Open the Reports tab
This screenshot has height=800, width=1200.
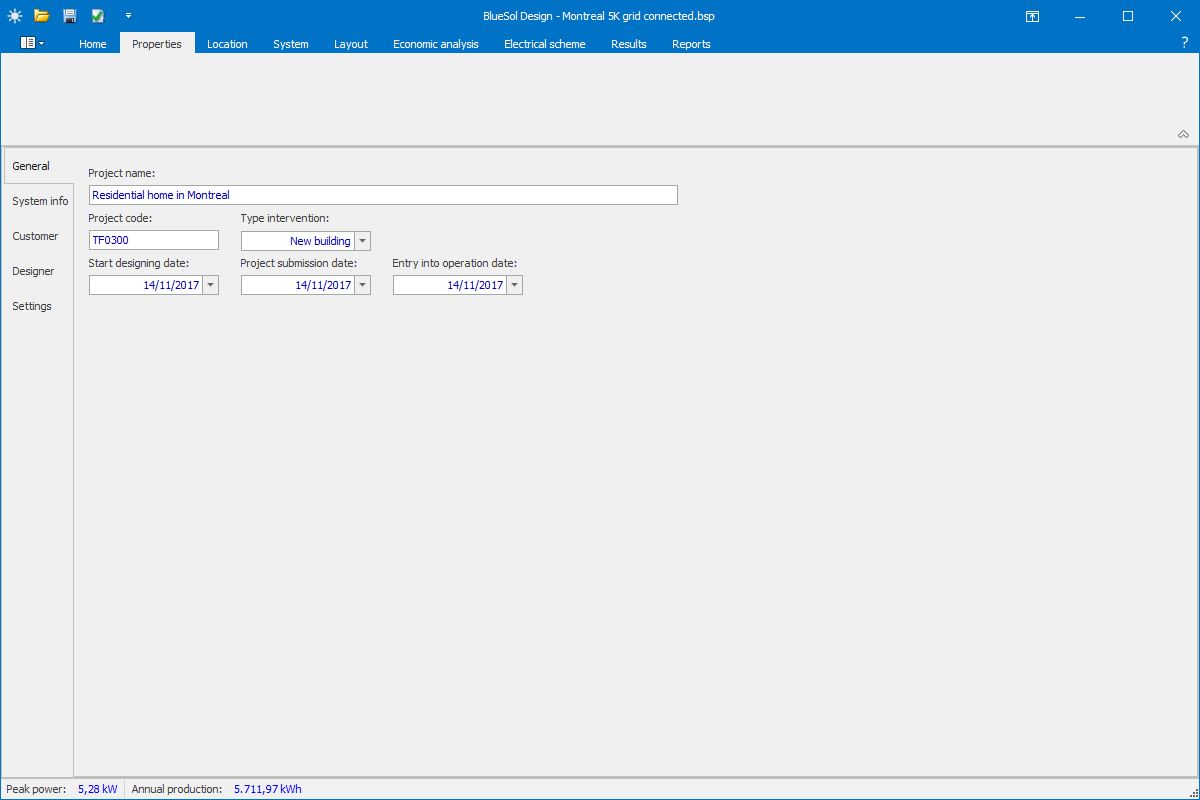point(691,44)
